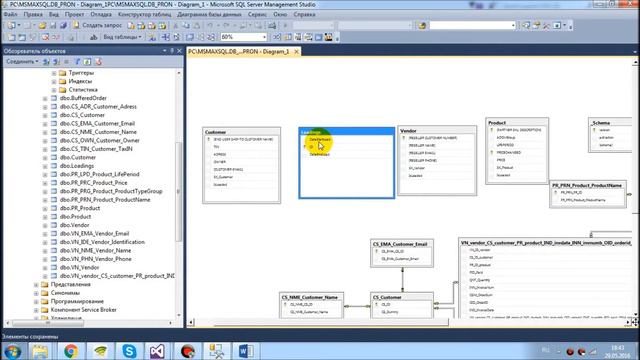The width and height of the screenshot is (640, 360).
Task: Open Visual Studio from the taskbar
Action: (x=157, y=351)
